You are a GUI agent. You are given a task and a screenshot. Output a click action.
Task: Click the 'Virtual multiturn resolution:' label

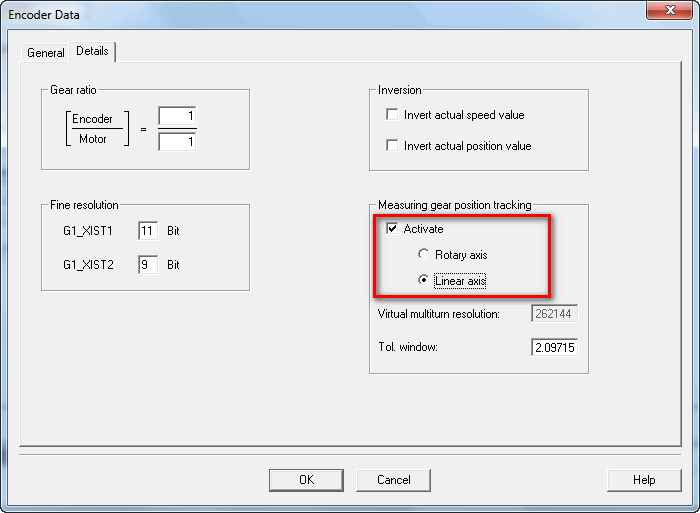(x=438, y=314)
